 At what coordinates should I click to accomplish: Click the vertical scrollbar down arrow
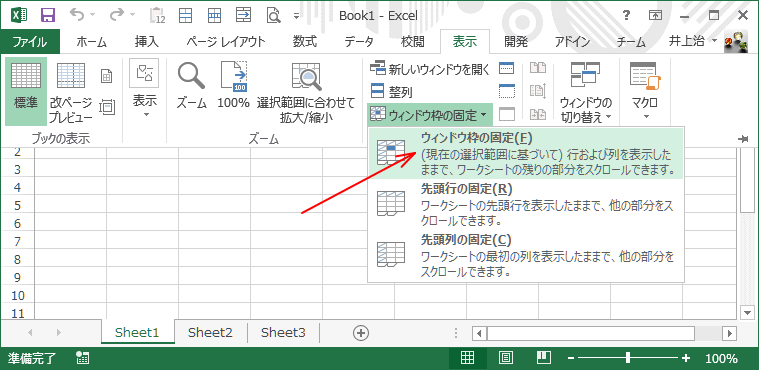click(x=748, y=312)
